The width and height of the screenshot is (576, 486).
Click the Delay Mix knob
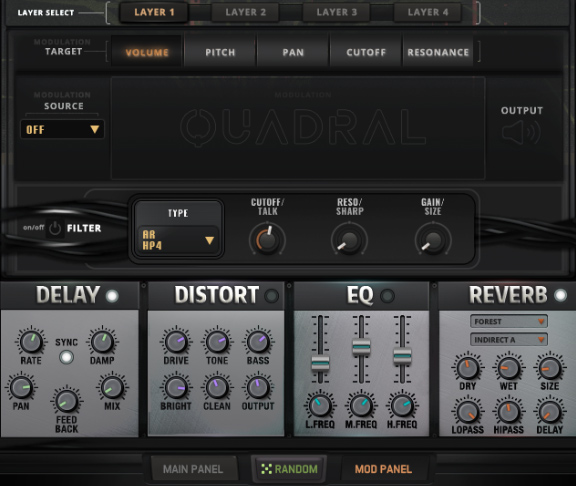(112, 388)
